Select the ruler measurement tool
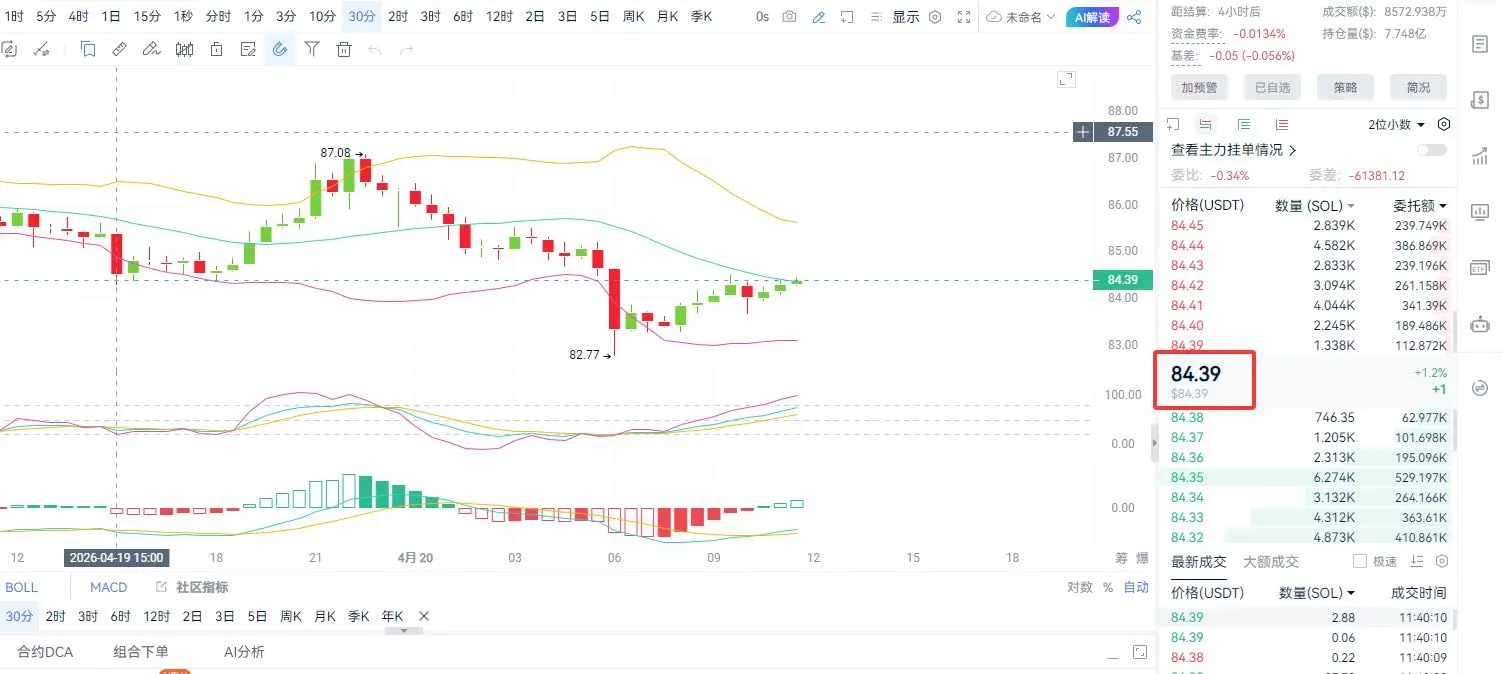This screenshot has height=674, width=1502. click(x=119, y=49)
